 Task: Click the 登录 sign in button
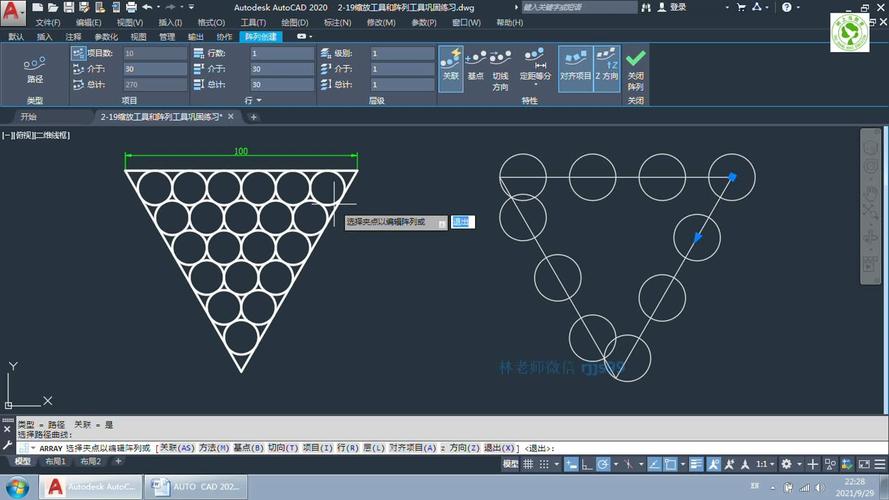678,7
